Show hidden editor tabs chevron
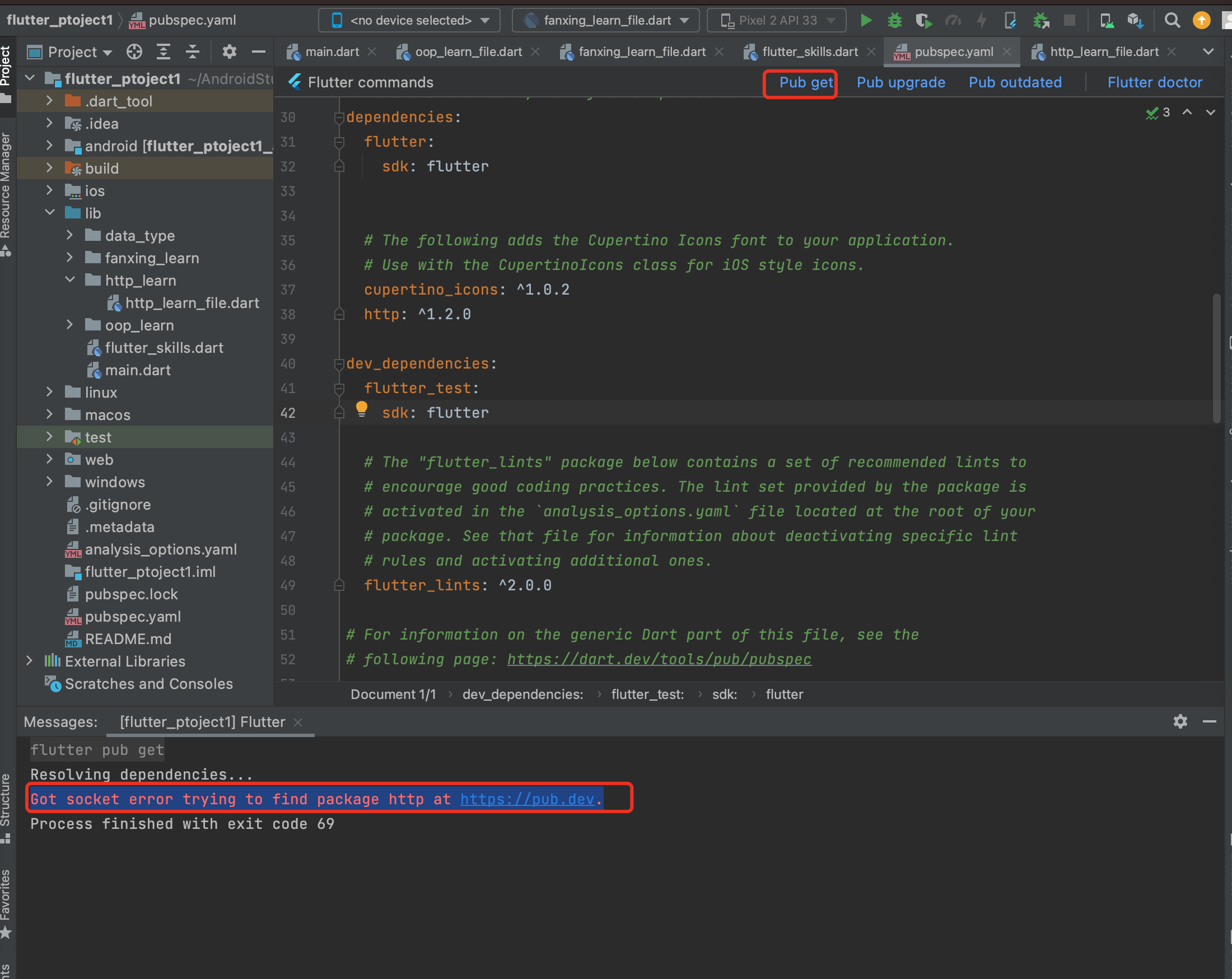This screenshot has width=1232, height=979. click(x=1208, y=52)
